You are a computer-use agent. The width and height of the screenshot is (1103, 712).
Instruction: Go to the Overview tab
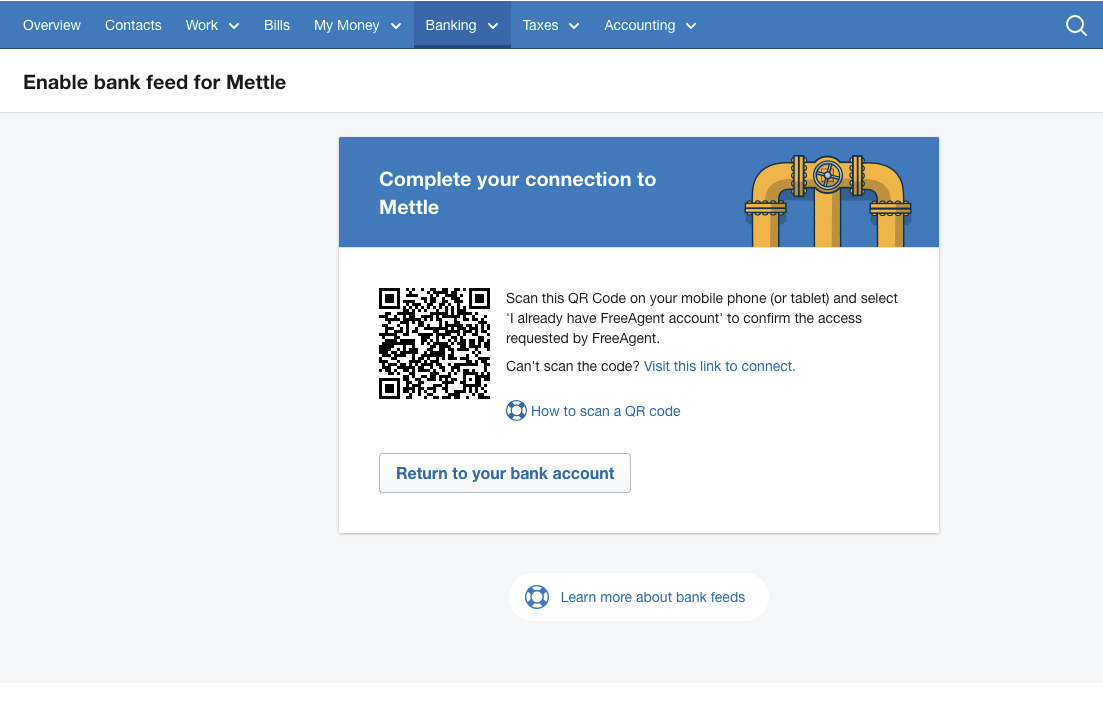click(x=51, y=25)
